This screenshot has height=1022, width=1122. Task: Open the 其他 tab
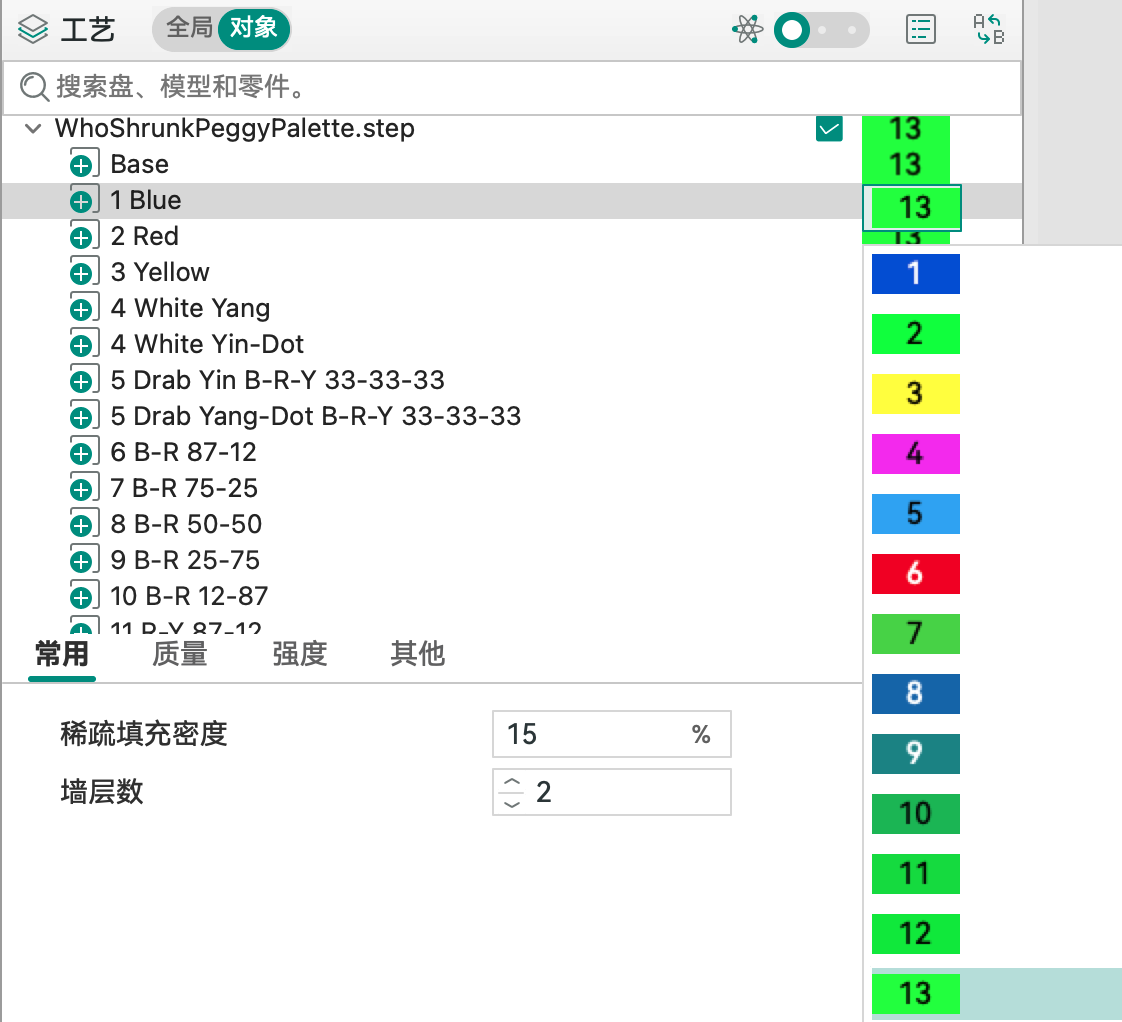point(418,654)
